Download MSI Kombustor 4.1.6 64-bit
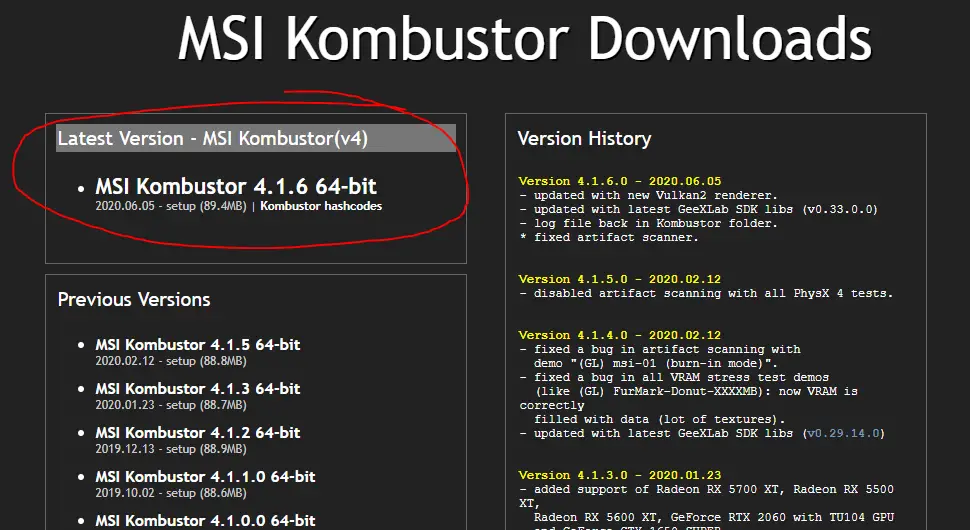Image resolution: width=970 pixels, height=530 pixels. 236,186
